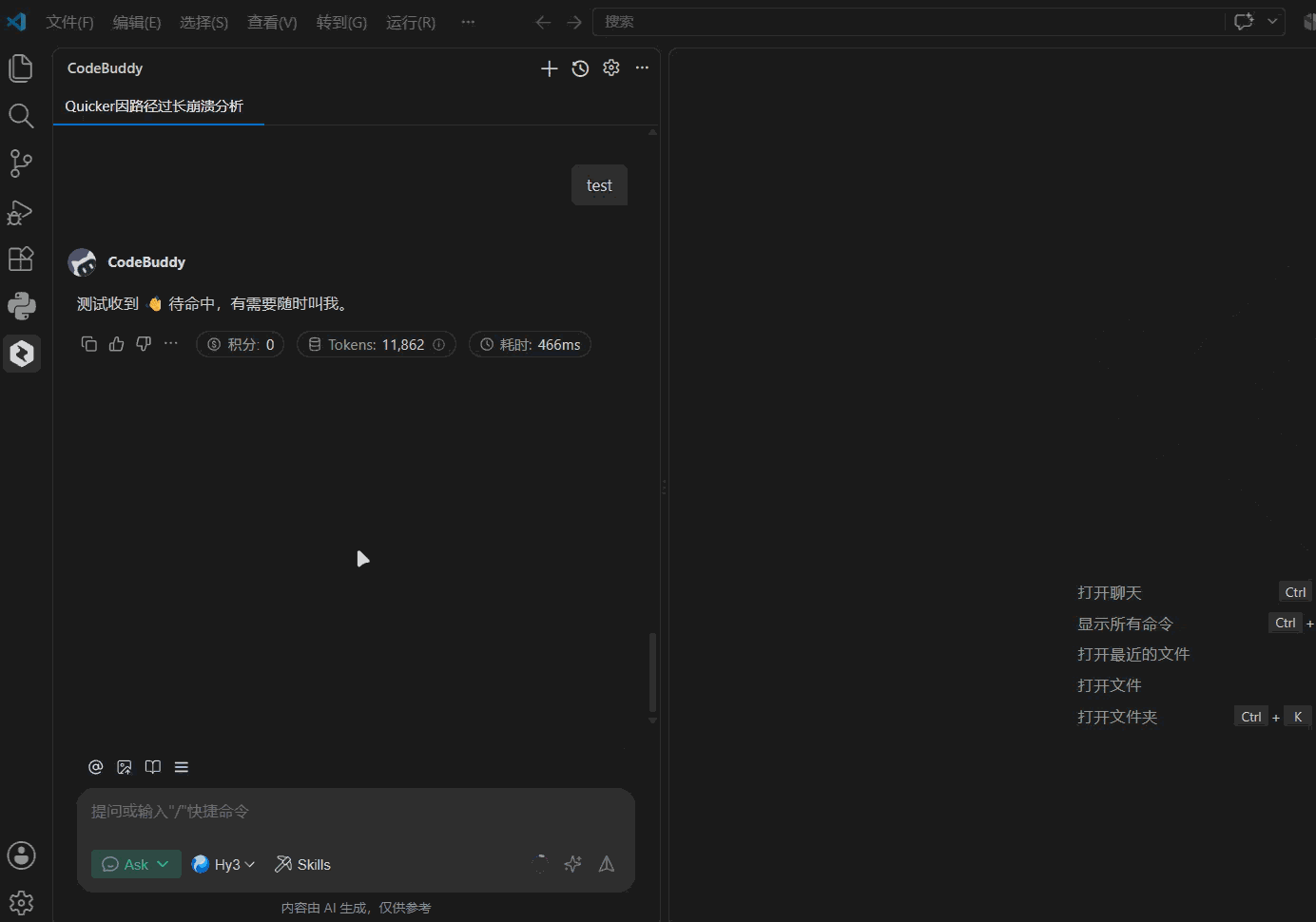Open the Skills button
This screenshot has width=1316, height=922.
coord(302,864)
